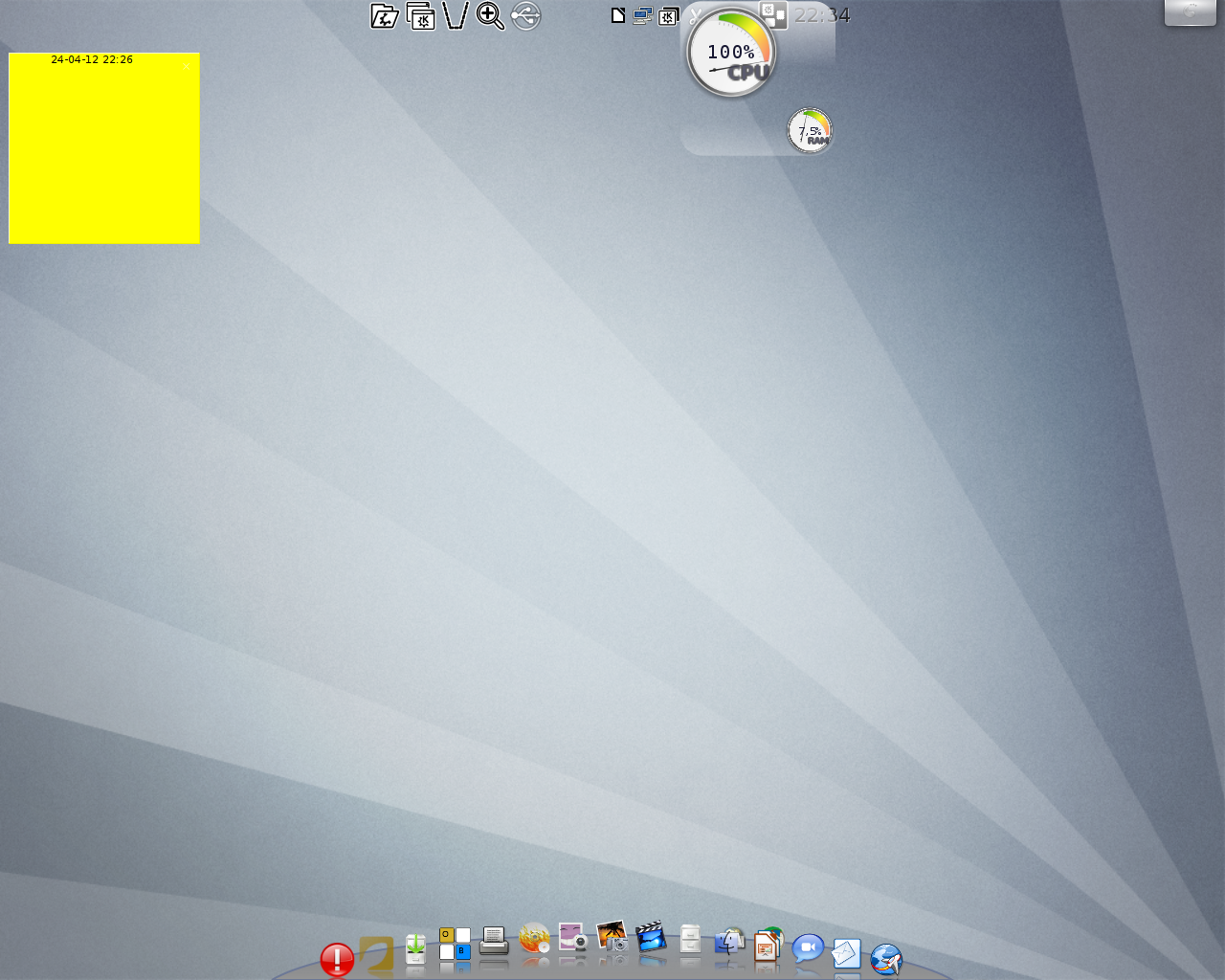Click the folder icon in the top panel
Image resolution: width=1225 pixels, height=980 pixels.
[385, 16]
